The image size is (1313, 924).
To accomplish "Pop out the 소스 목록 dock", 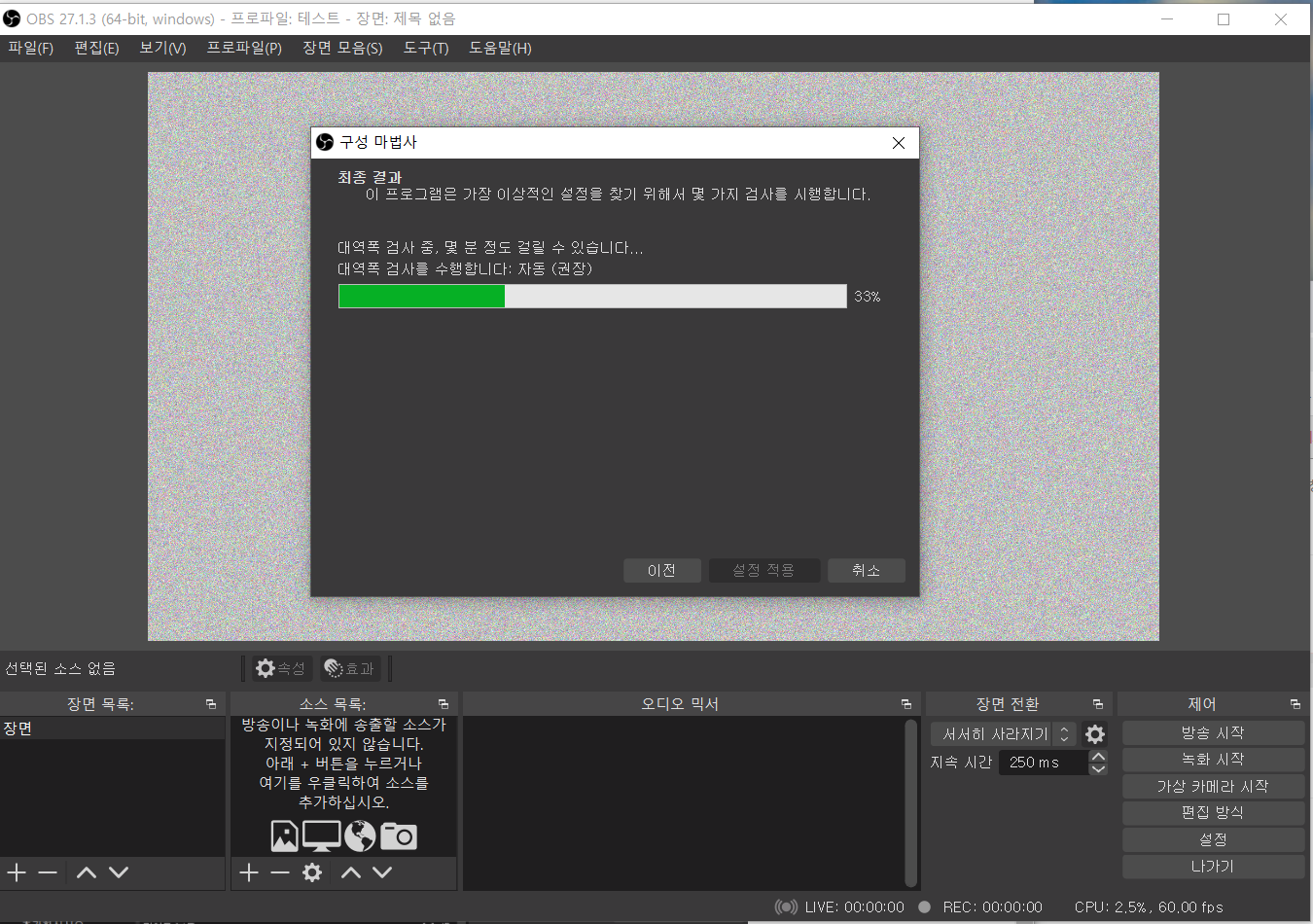I will coord(444,704).
